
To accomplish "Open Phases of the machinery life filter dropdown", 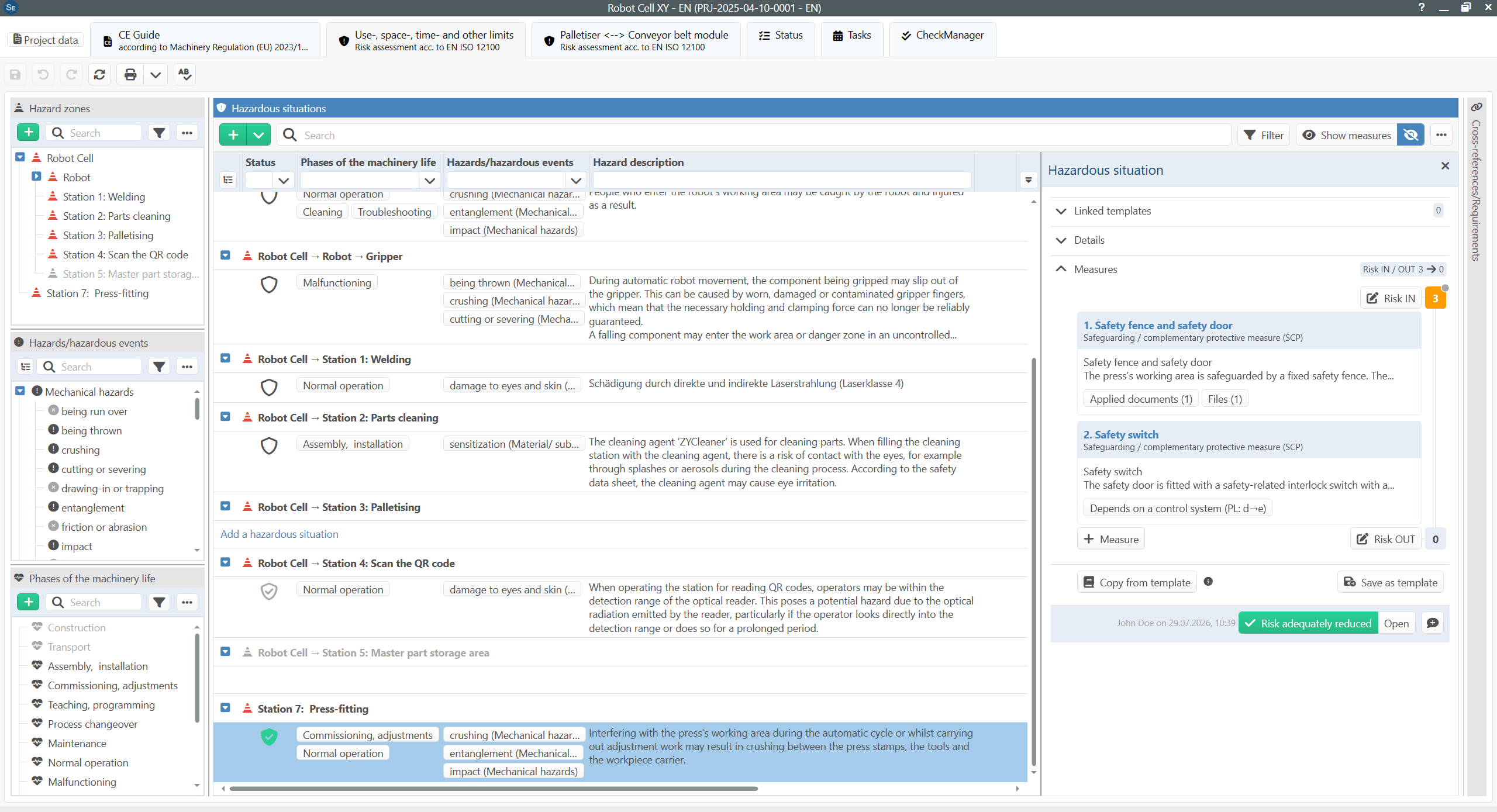I will coord(430,180).
